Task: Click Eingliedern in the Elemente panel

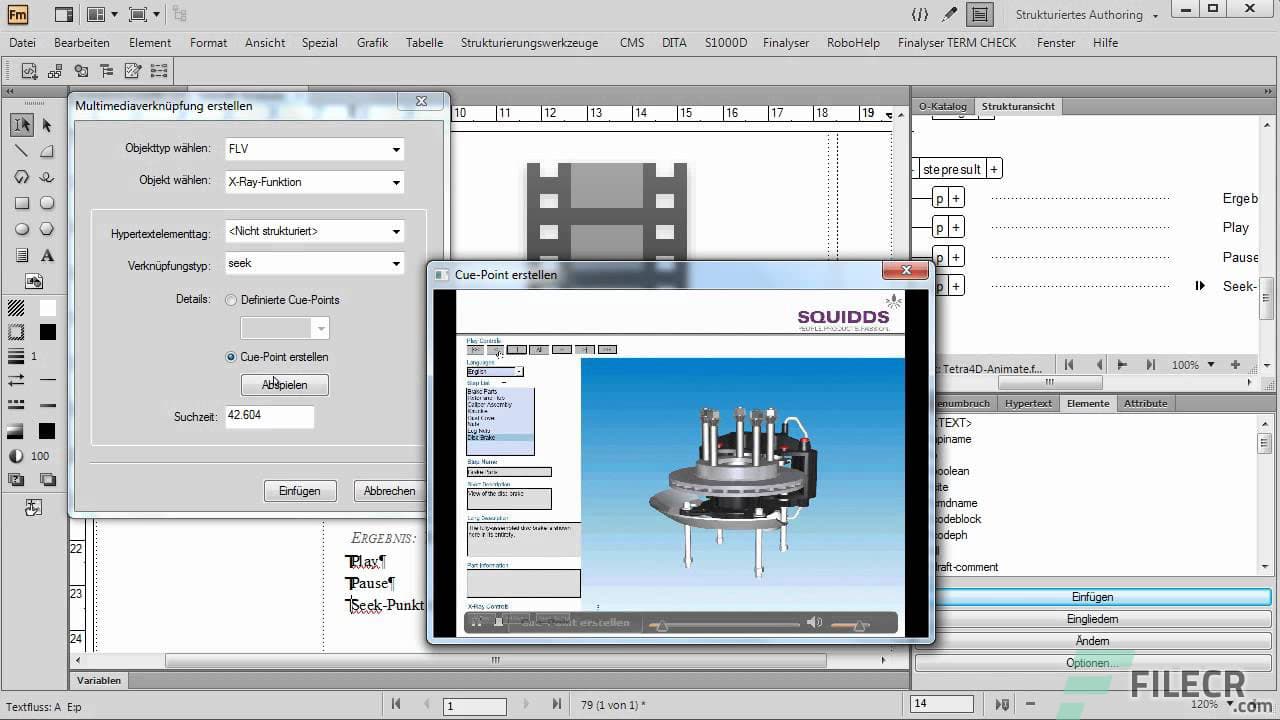Action: (x=1092, y=618)
